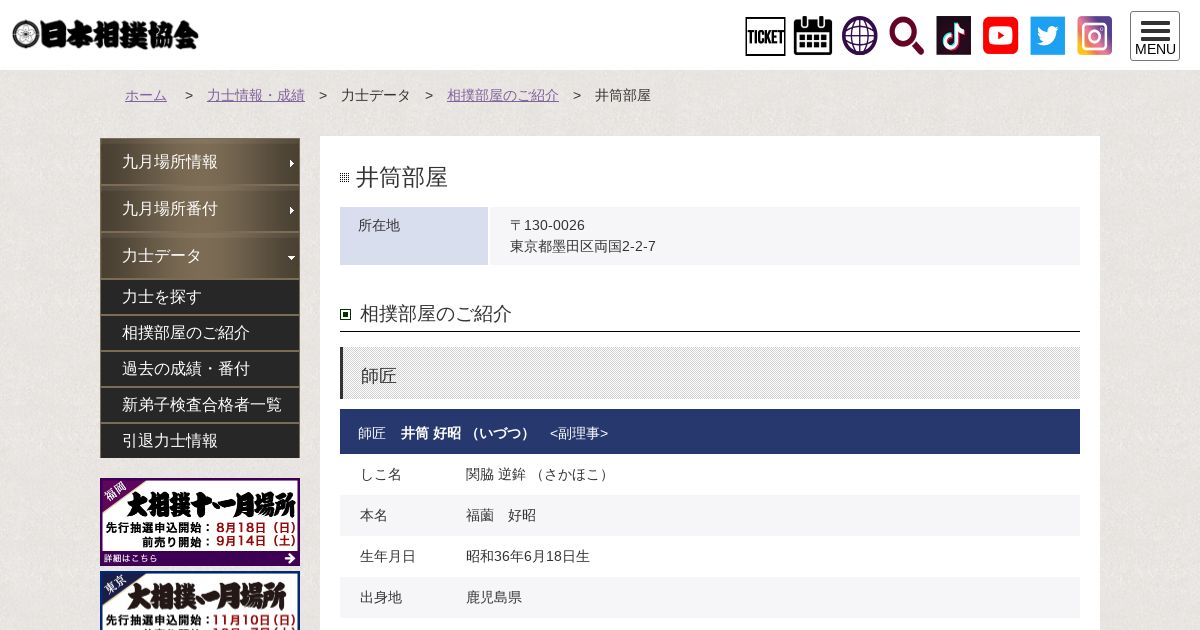Click the 出身地 label
This screenshot has height=630, width=1200.
pos(381,597)
